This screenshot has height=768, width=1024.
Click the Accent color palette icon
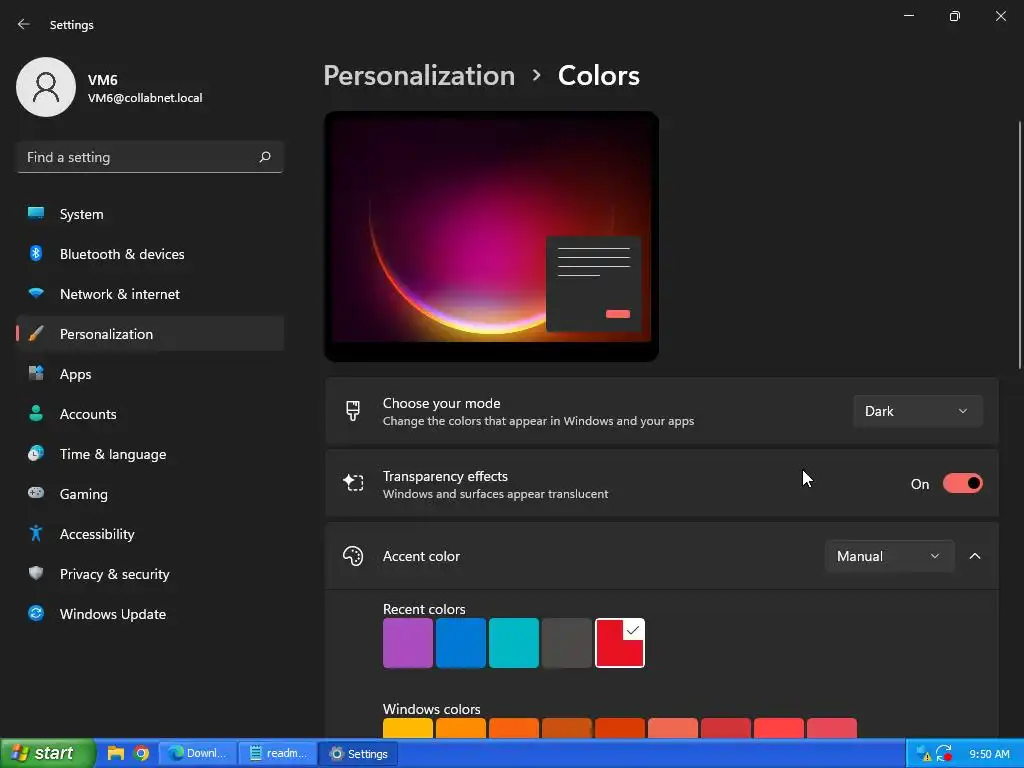tap(353, 556)
